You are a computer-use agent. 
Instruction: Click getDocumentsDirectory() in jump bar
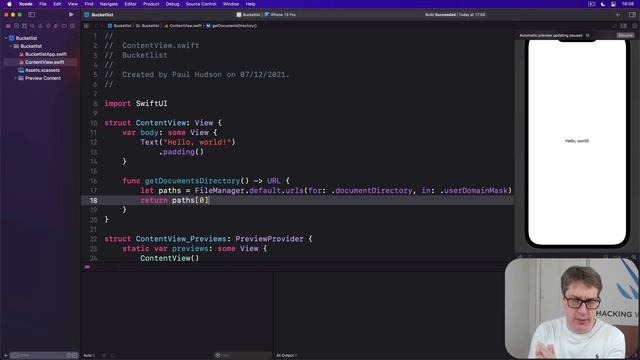click(x=232, y=26)
